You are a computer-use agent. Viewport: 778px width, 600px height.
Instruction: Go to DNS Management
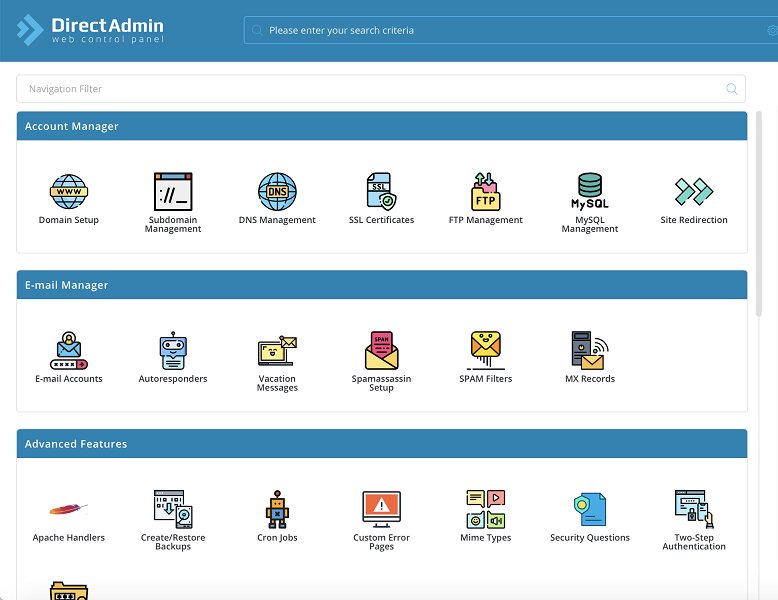277,191
